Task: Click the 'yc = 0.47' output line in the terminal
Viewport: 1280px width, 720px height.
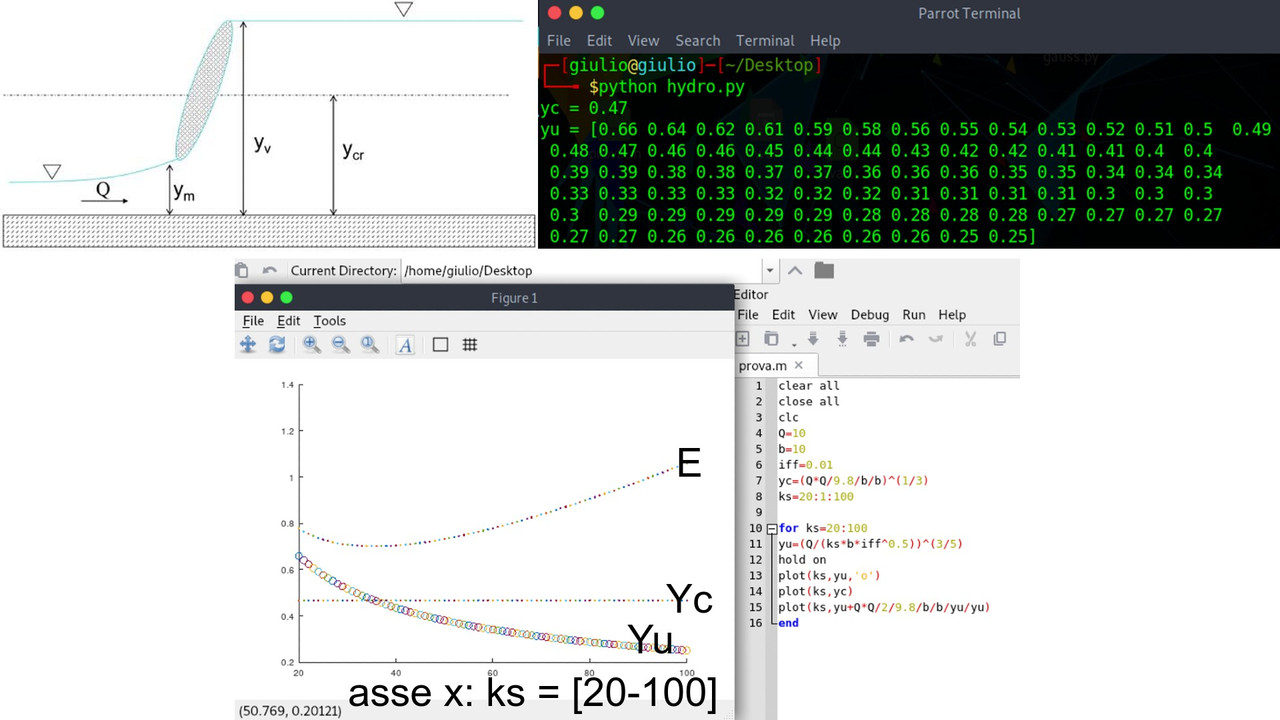Action: point(583,108)
